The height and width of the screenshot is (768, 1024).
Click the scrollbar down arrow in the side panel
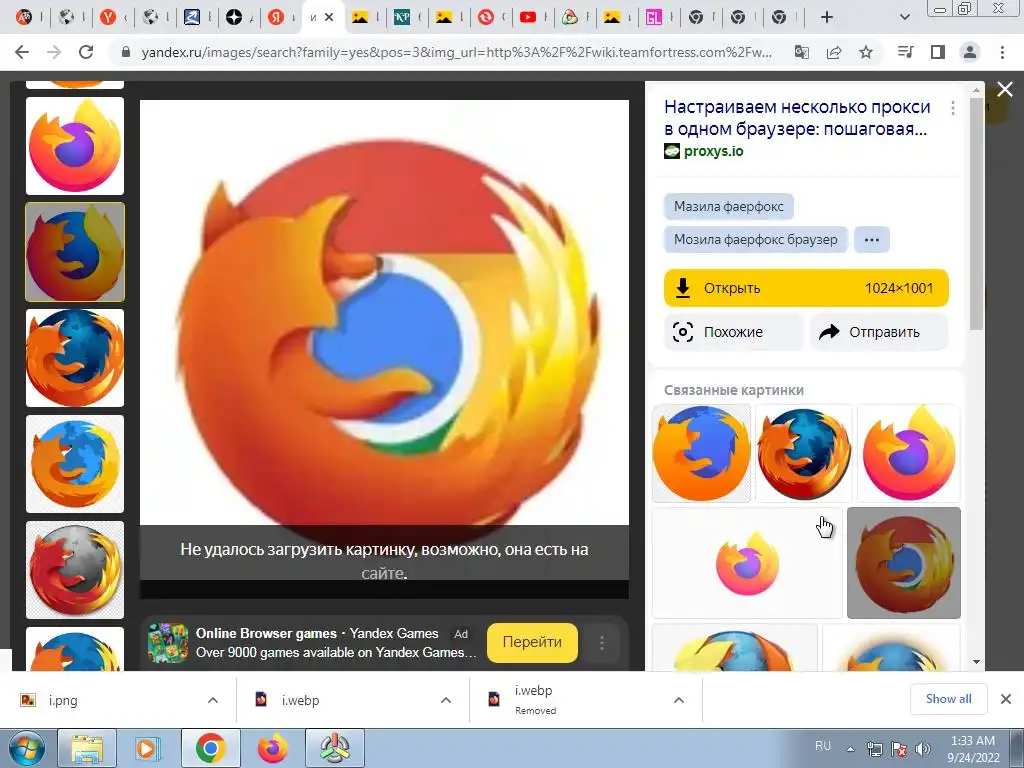[x=976, y=662]
